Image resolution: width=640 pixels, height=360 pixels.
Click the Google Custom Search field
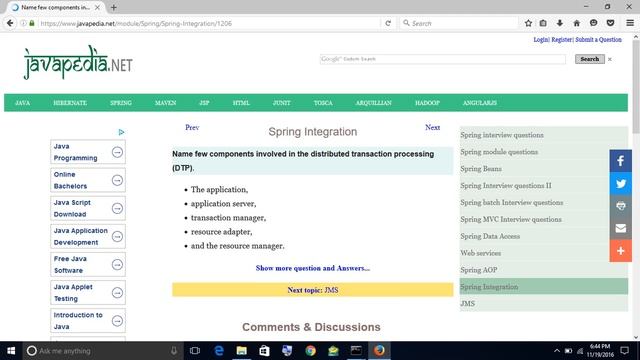[x=442, y=59]
